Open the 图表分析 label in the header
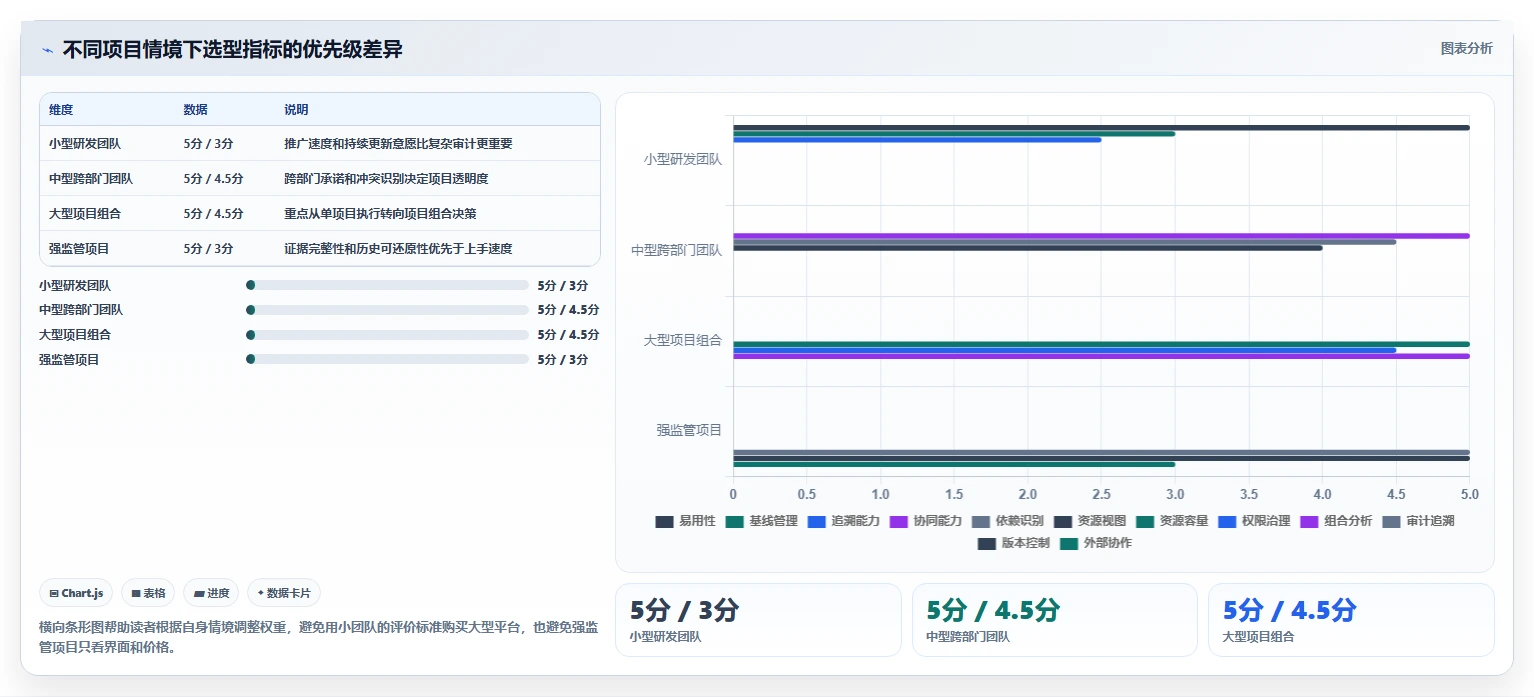This screenshot has width=1534, height=697. click(1466, 48)
